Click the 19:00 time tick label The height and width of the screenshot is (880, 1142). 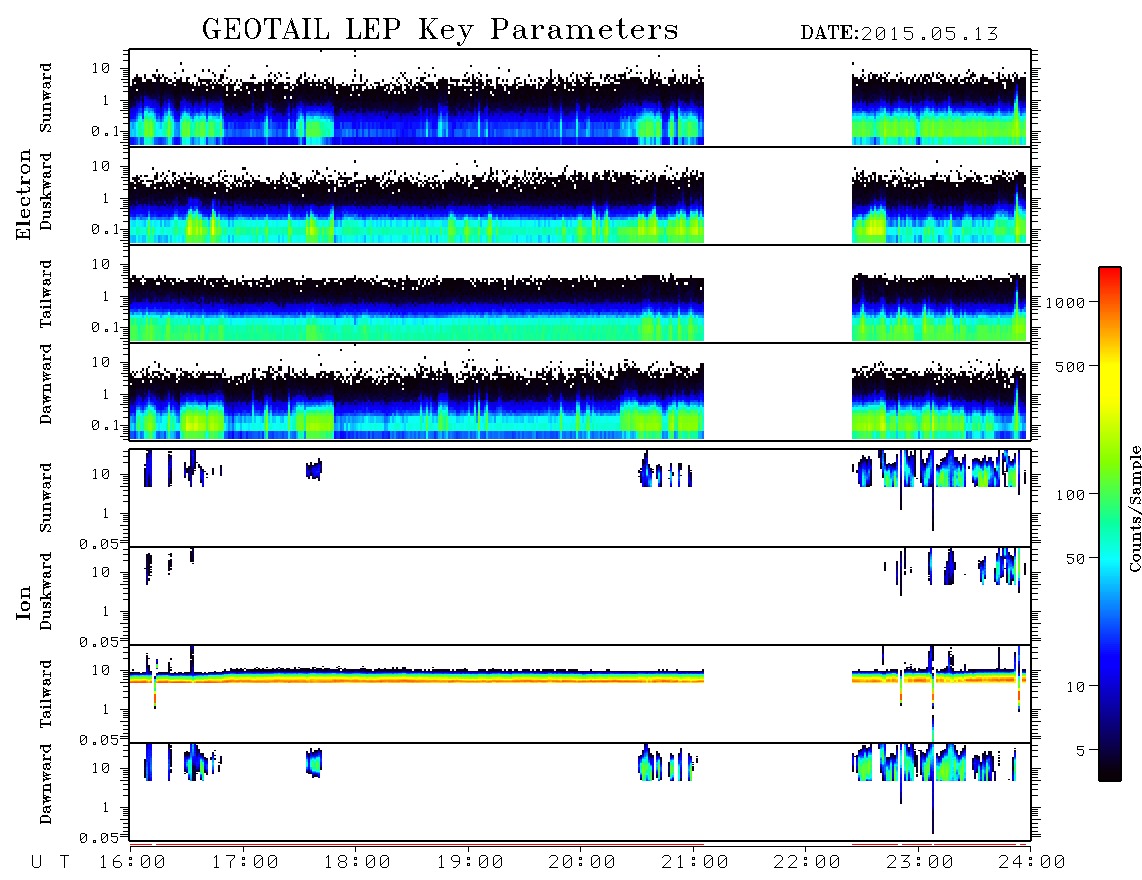click(470, 863)
